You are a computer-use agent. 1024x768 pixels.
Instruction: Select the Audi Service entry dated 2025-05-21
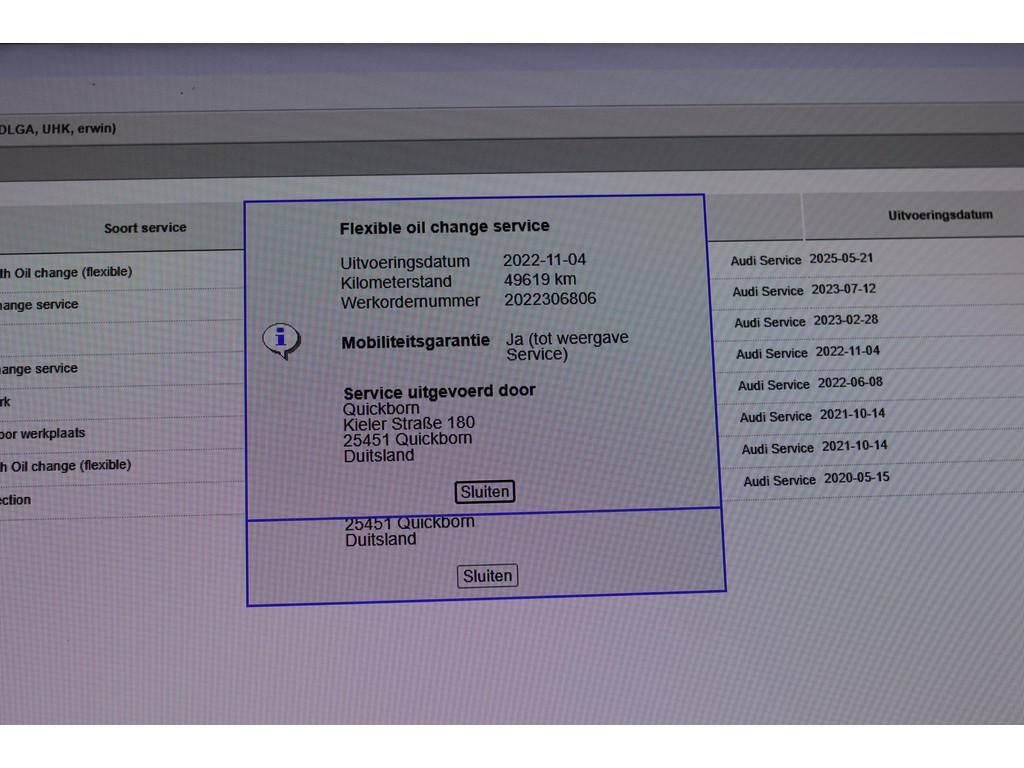click(x=801, y=259)
